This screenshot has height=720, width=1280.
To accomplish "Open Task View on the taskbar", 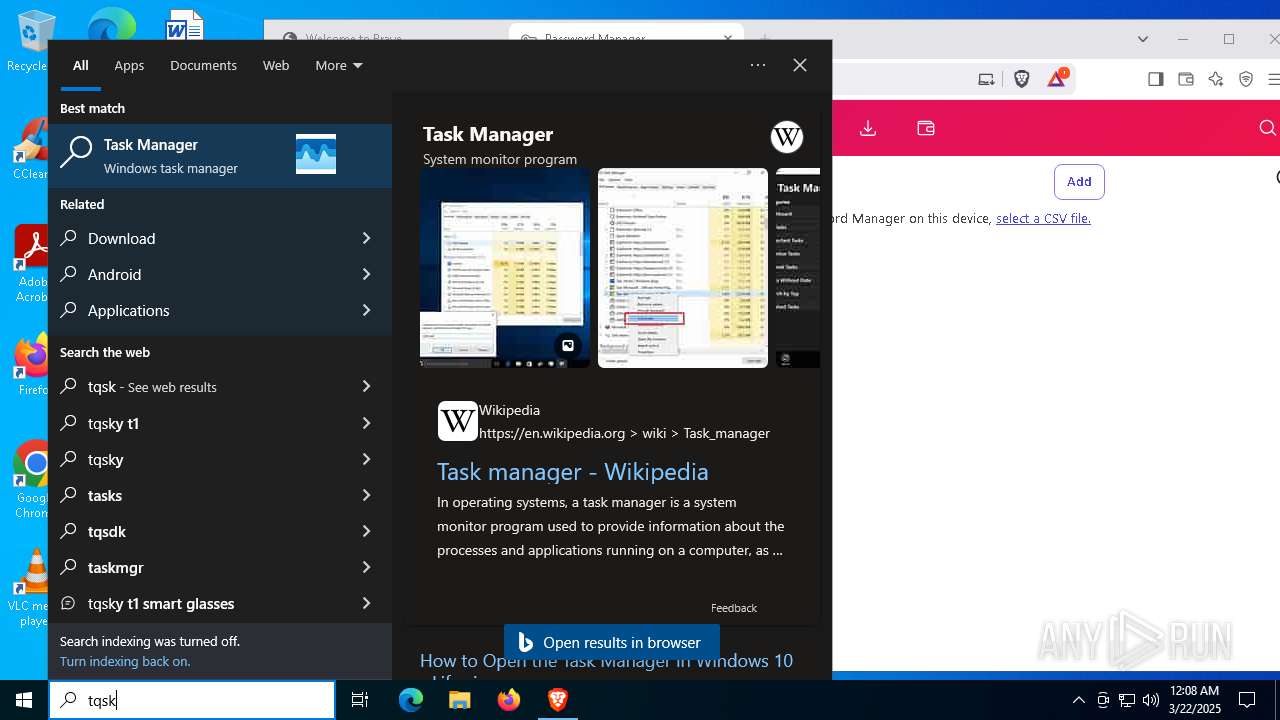I will (360, 700).
